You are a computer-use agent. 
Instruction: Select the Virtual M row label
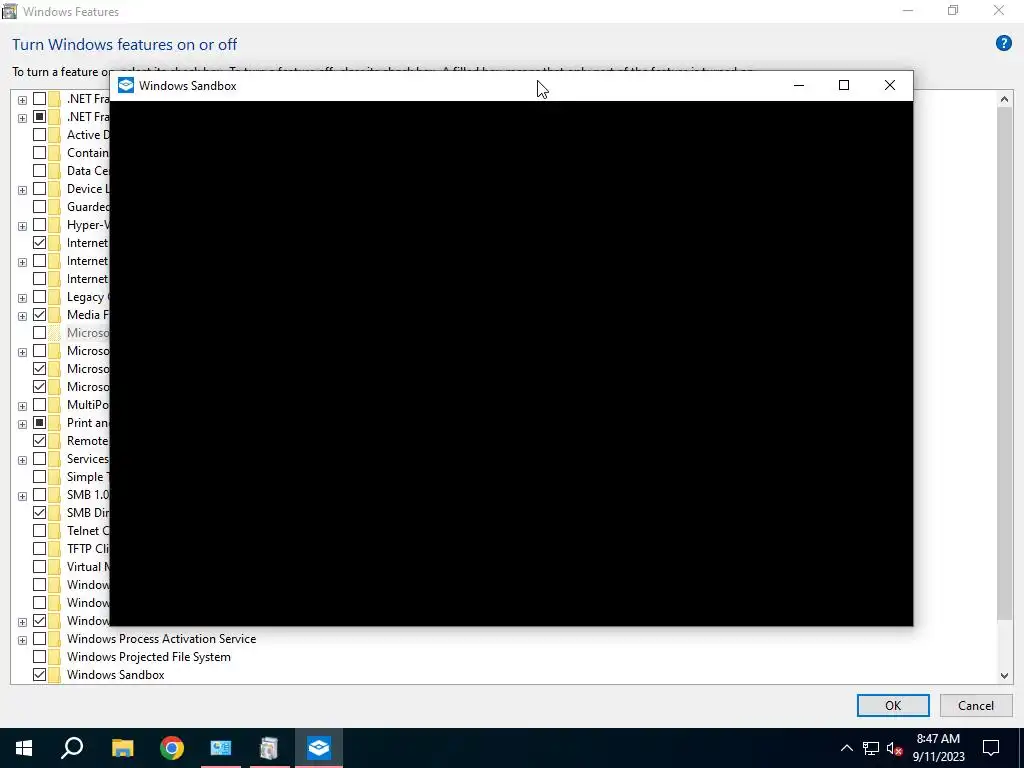88,567
